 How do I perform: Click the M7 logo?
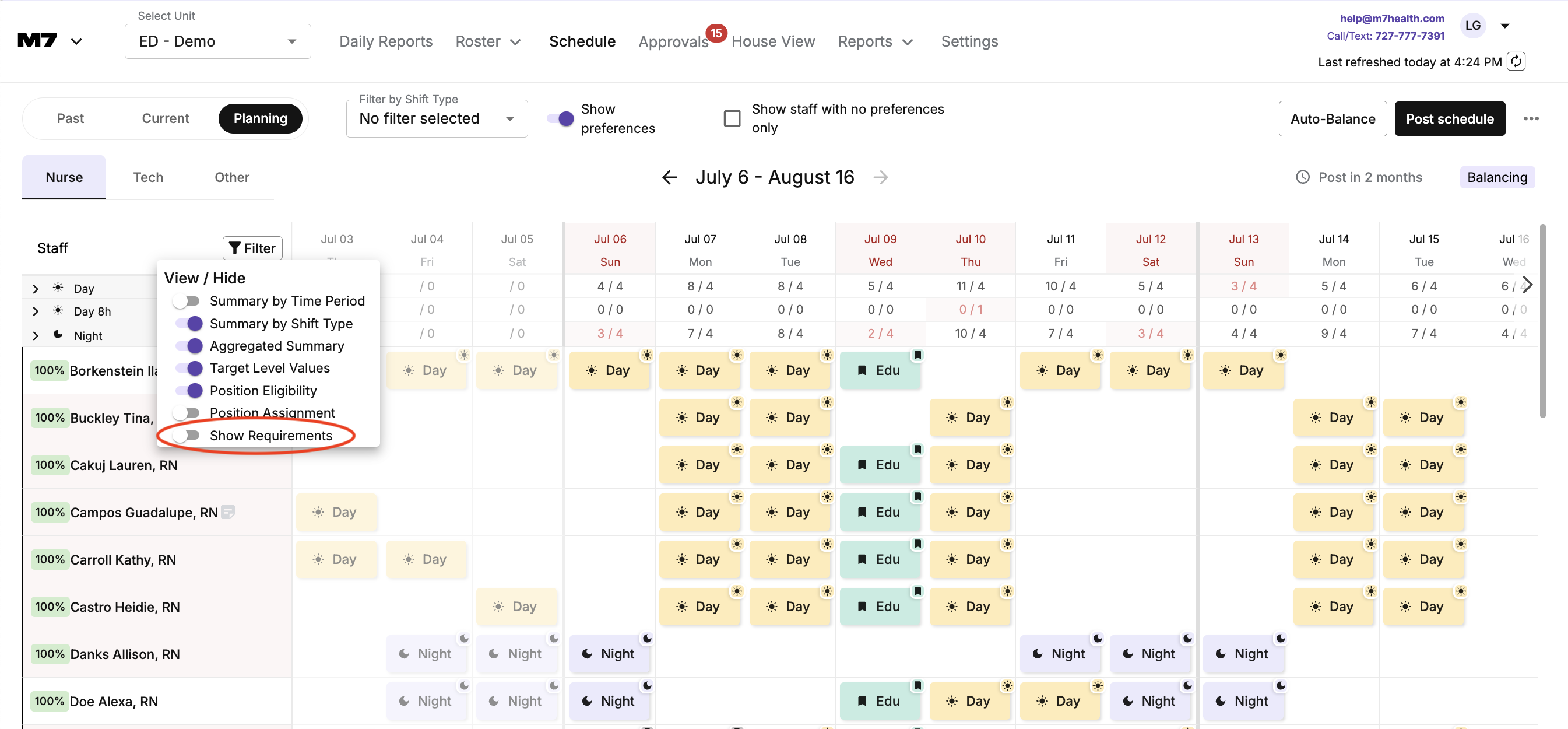pyautogui.click(x=38, y=41)
